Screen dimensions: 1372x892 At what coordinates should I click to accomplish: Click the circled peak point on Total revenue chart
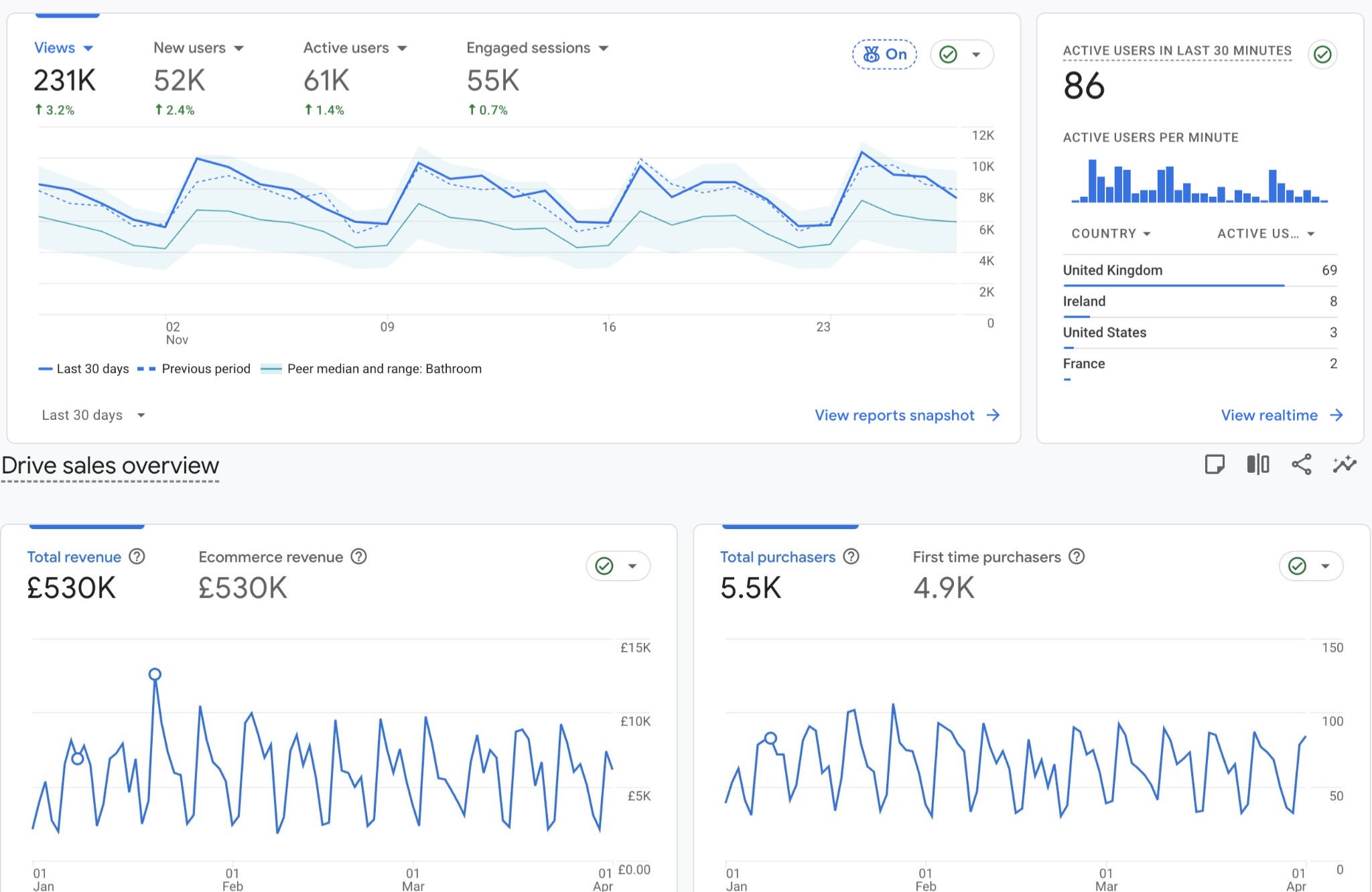coord(155,675)
